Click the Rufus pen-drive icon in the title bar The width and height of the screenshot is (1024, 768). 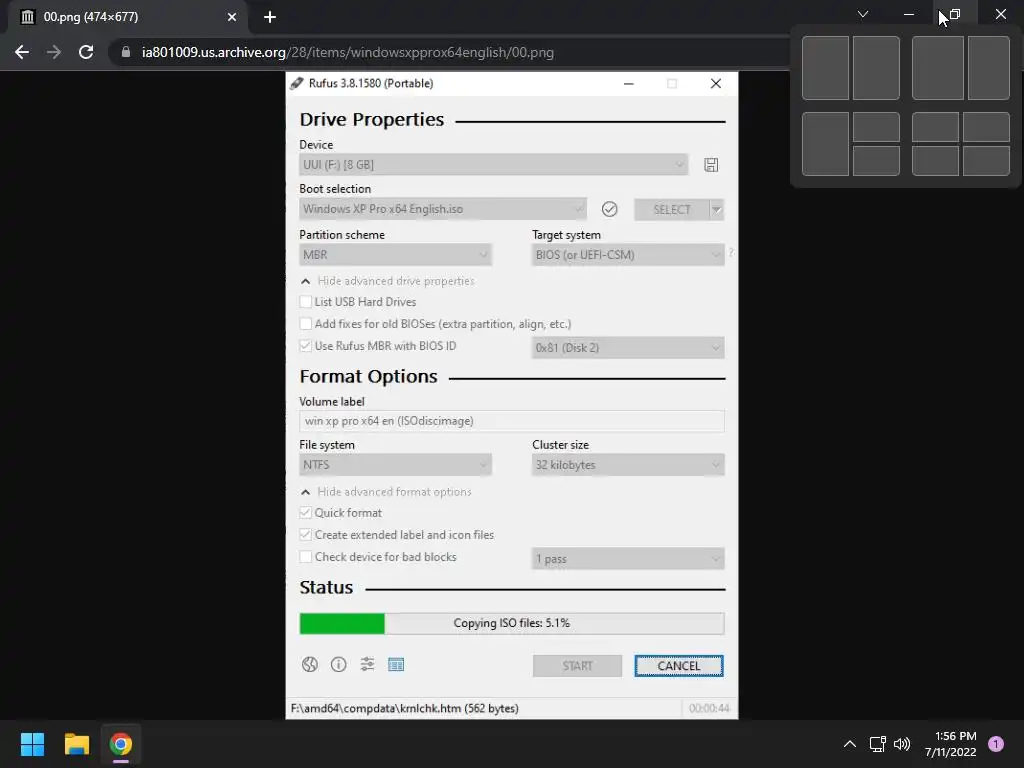click(297, 83)
